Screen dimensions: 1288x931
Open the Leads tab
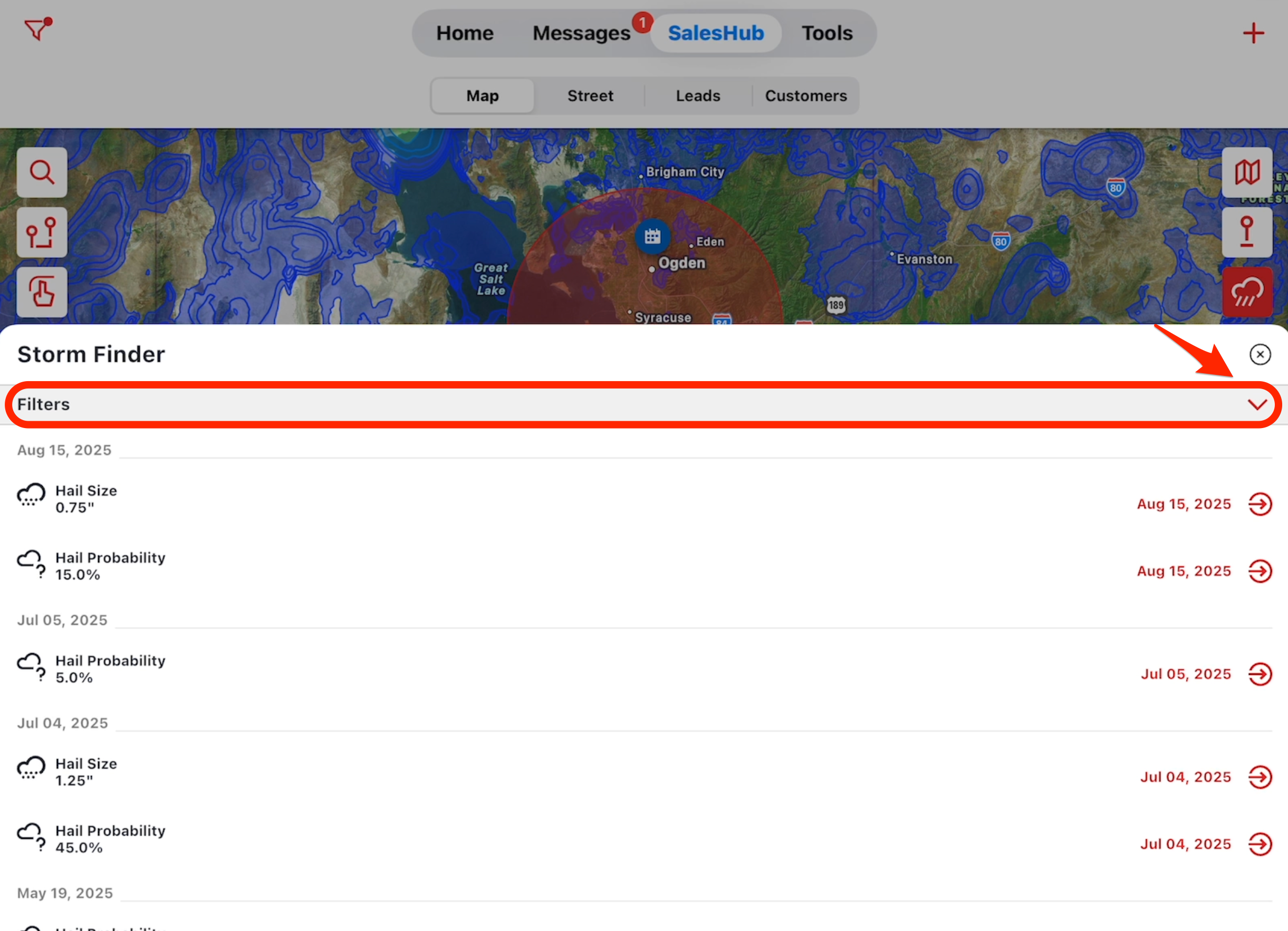pyautogui.click(x=697, y=96)
